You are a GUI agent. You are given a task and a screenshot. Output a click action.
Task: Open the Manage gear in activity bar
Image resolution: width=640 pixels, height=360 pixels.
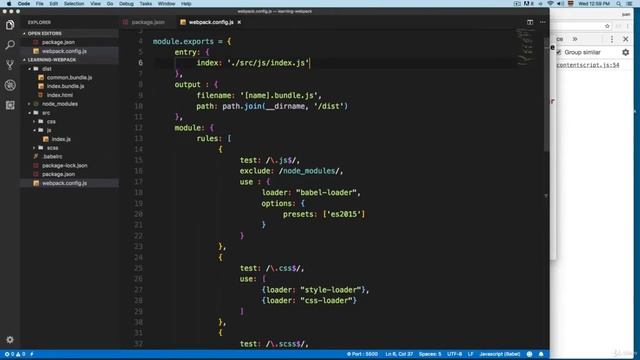tap(10, 340)
